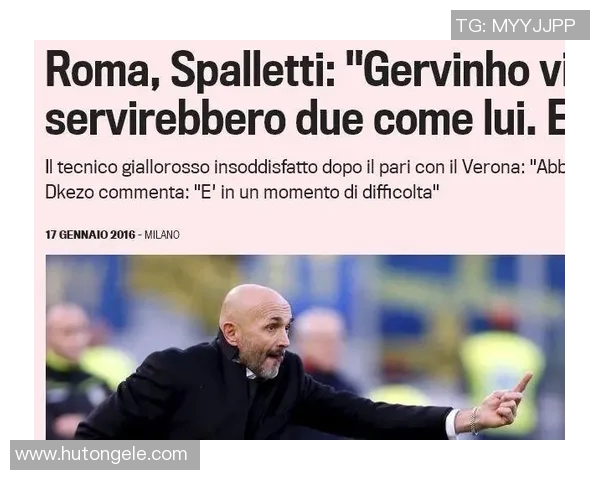Open the www.hutongele.com watermark link

coord(104,455)
